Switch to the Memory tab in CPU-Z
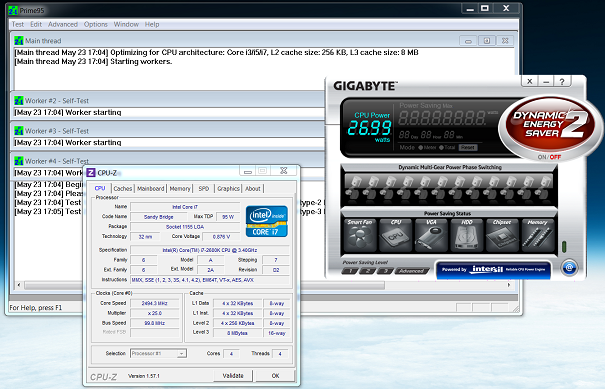This screenshot has width=605, height=389. (x=180, y=188)
